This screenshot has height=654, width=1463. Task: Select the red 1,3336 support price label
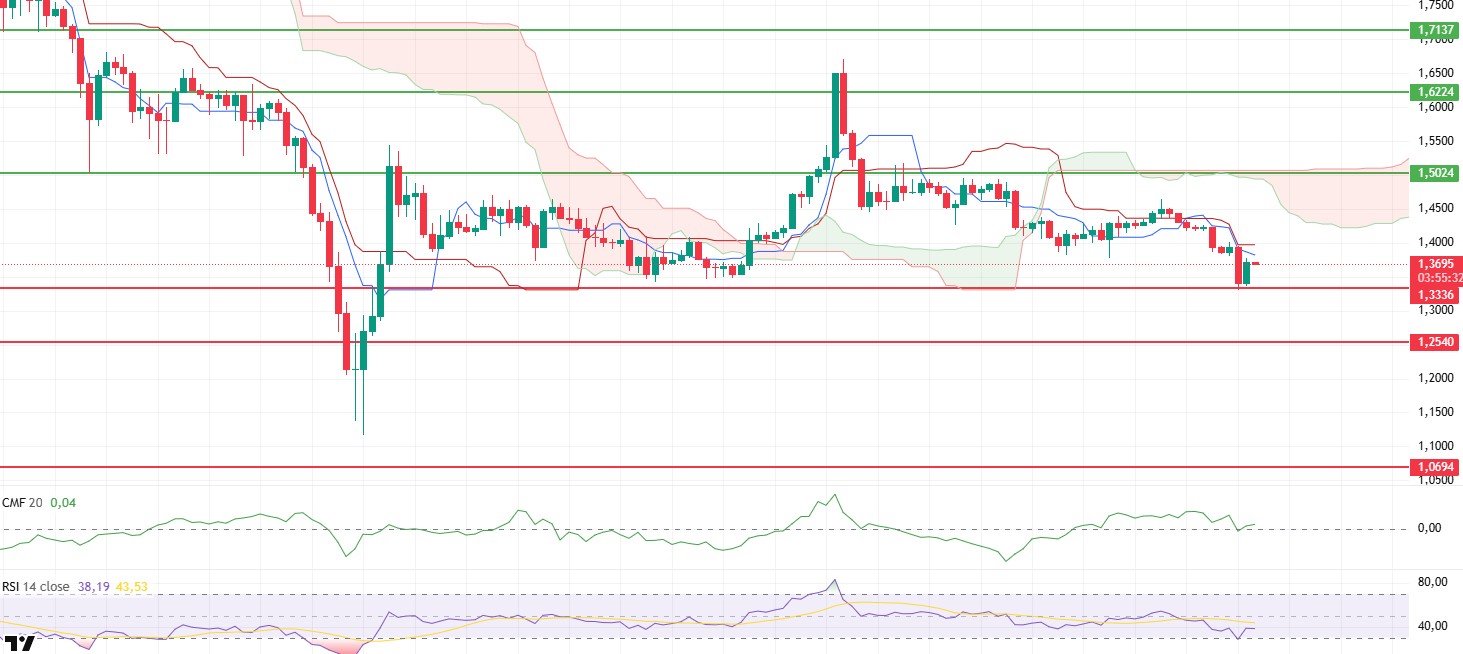pyautogui.click(x=1435, y=295)
